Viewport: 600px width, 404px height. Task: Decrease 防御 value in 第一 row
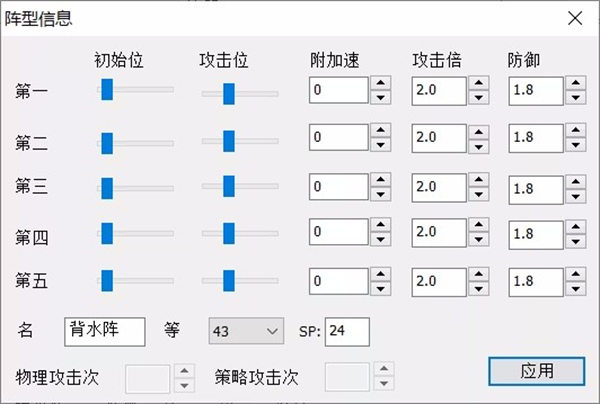coord(576,98)
